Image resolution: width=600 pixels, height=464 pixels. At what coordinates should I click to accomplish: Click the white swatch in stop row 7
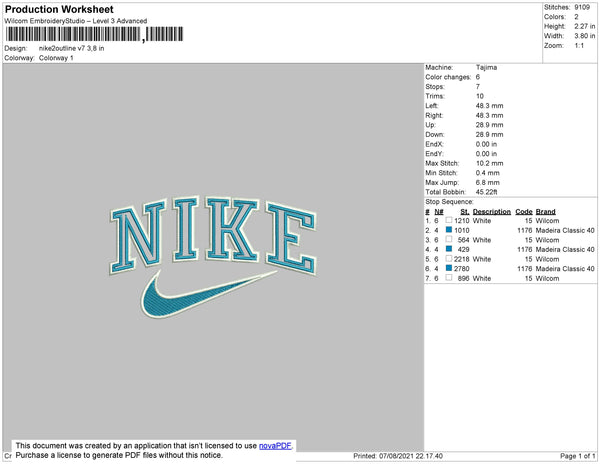point(449,277)
